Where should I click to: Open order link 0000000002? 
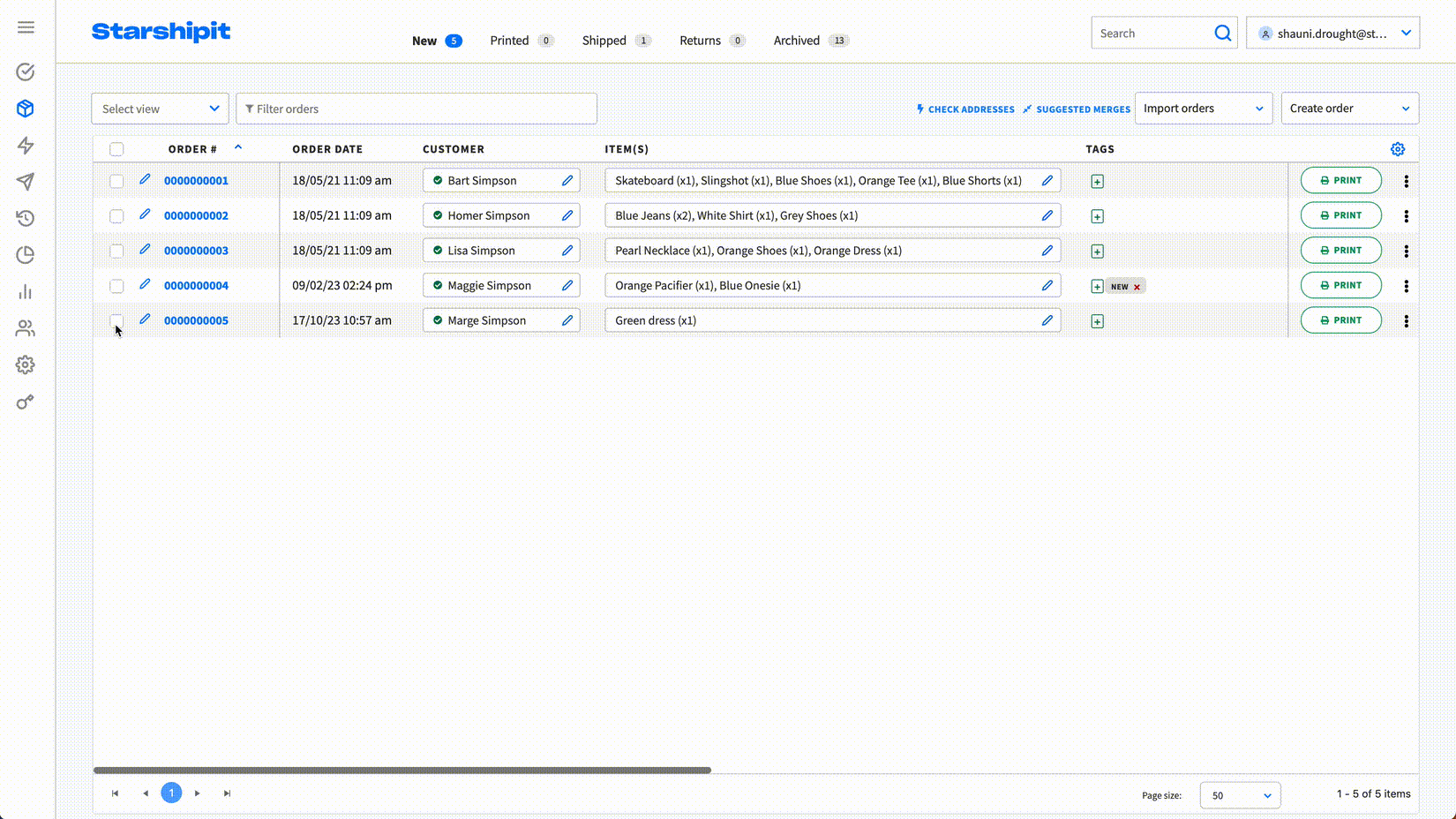coord(196,215)
